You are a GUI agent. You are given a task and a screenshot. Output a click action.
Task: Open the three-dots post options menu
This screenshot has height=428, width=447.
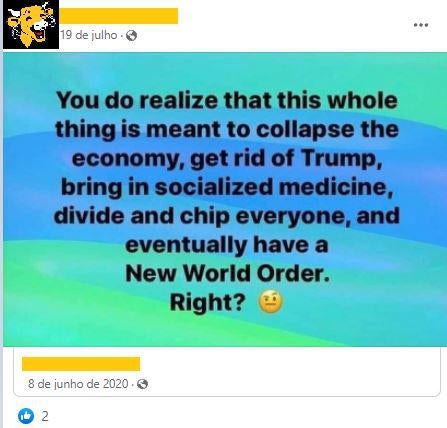421,25
